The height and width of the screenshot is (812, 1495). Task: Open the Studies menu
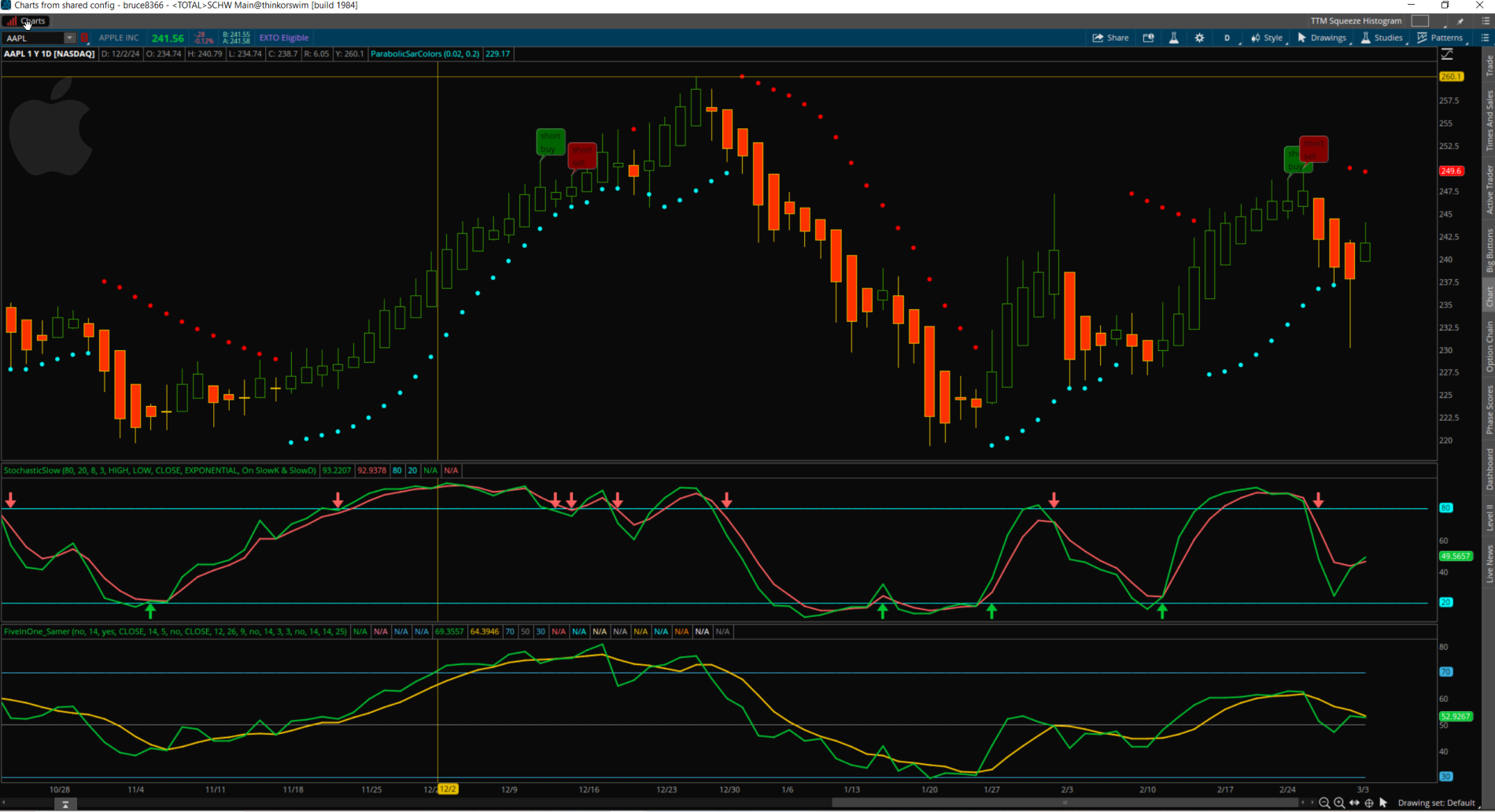point(1382,38)
